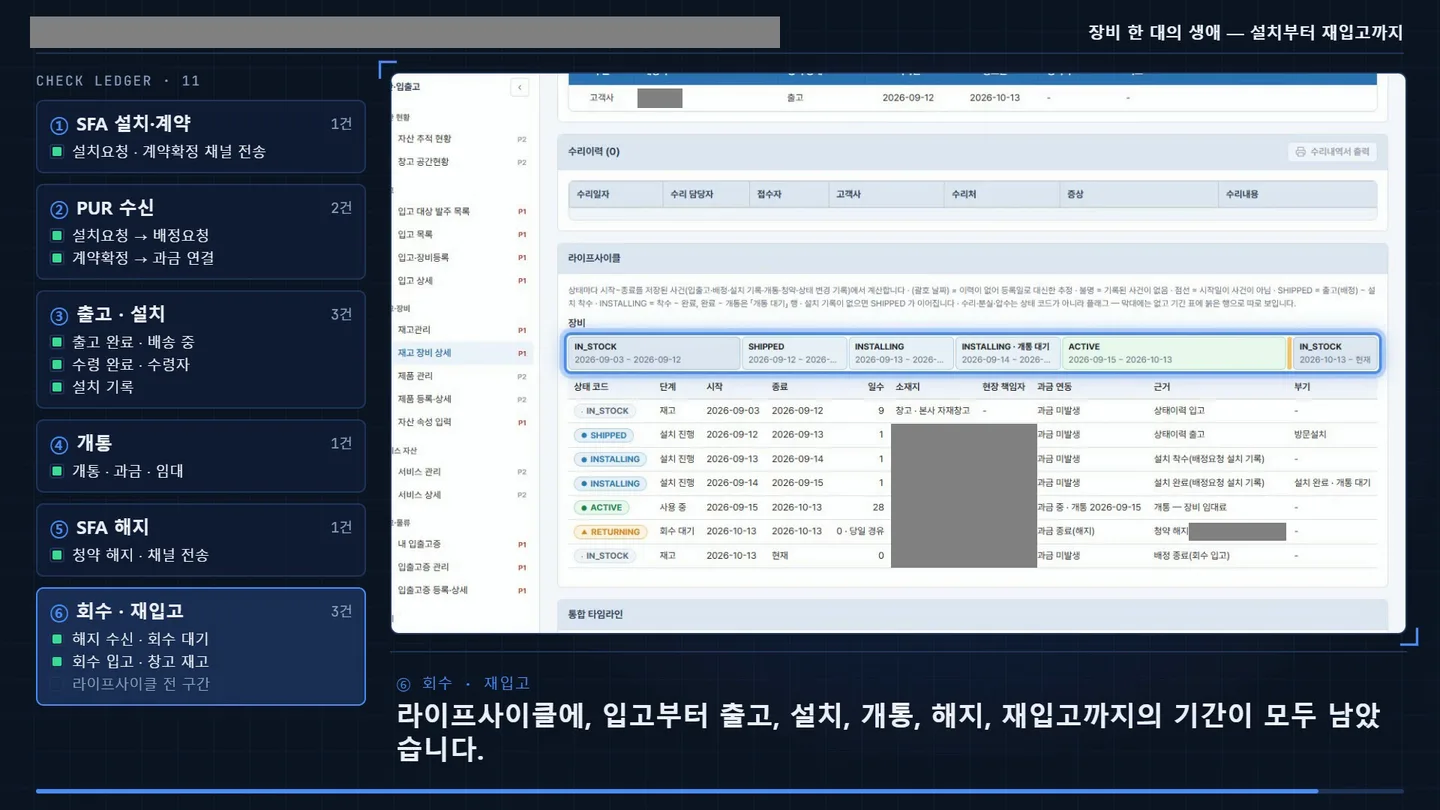Open the 입고·장비등록 menu item

point(423,257)
